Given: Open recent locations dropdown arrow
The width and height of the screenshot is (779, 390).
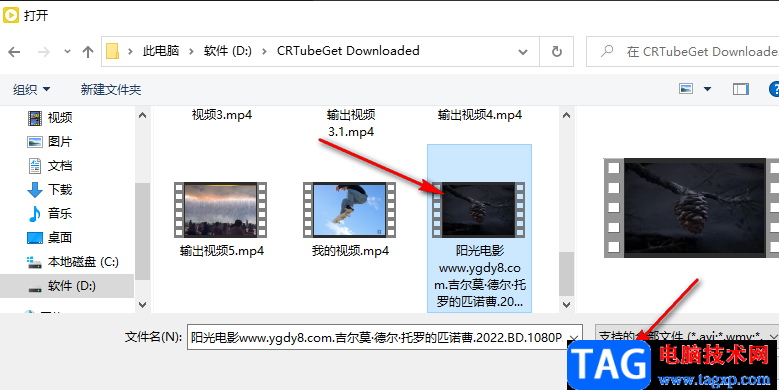Looking at the screenshot, I should point(67,52).
